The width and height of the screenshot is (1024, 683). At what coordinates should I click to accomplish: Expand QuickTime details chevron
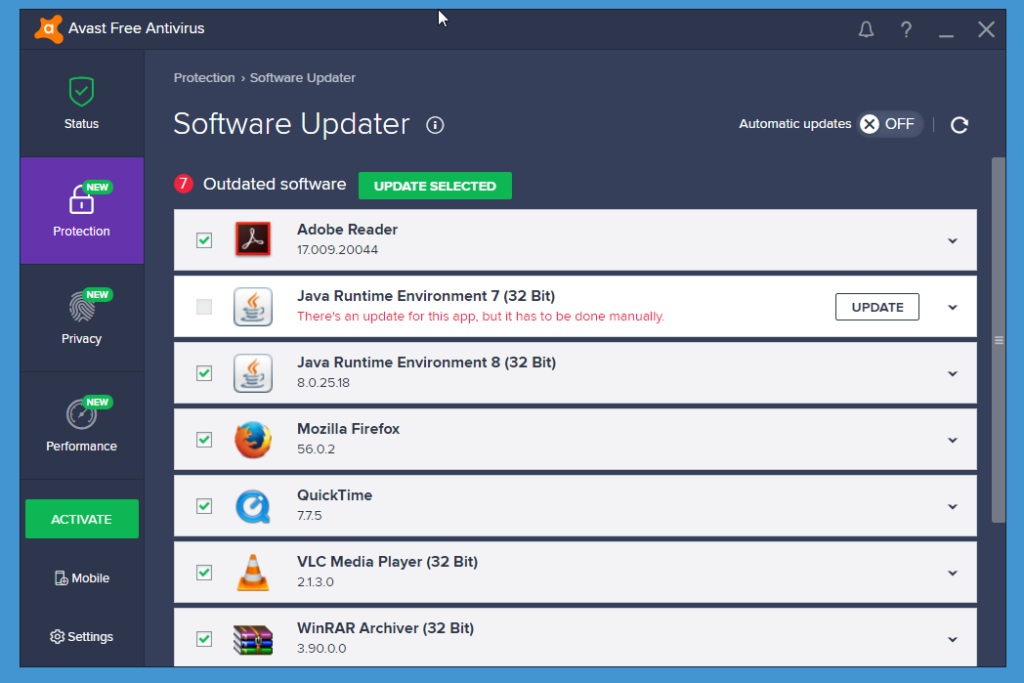coord(952,507)
